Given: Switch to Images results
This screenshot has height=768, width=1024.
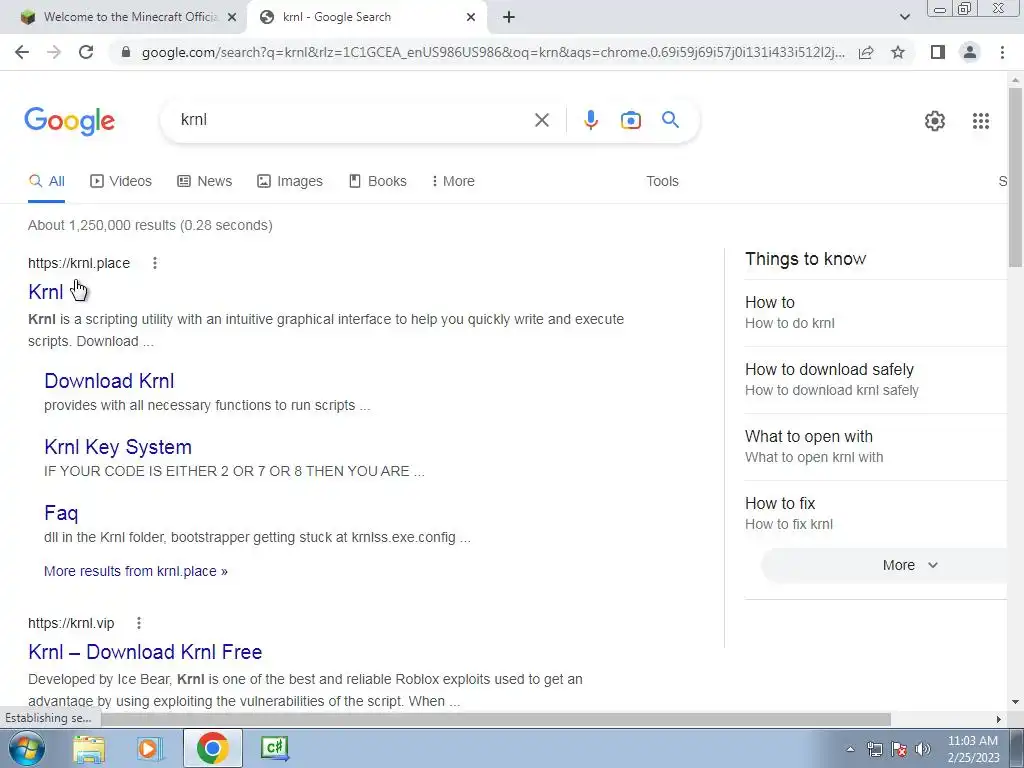Looking at the screenshot, I should [x=290, y=182].
